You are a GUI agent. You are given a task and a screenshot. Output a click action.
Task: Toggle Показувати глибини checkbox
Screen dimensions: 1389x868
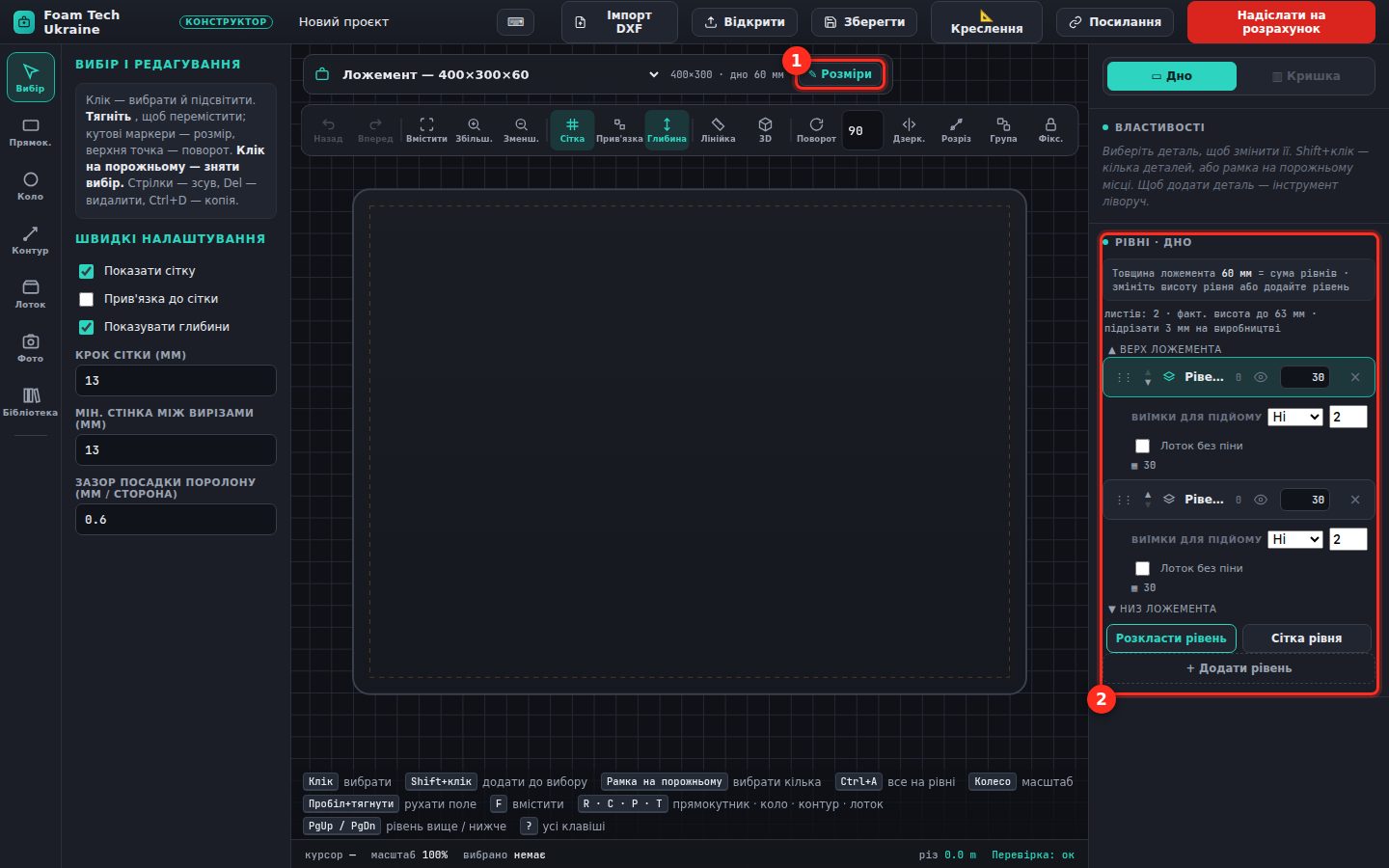pos(86,327)
